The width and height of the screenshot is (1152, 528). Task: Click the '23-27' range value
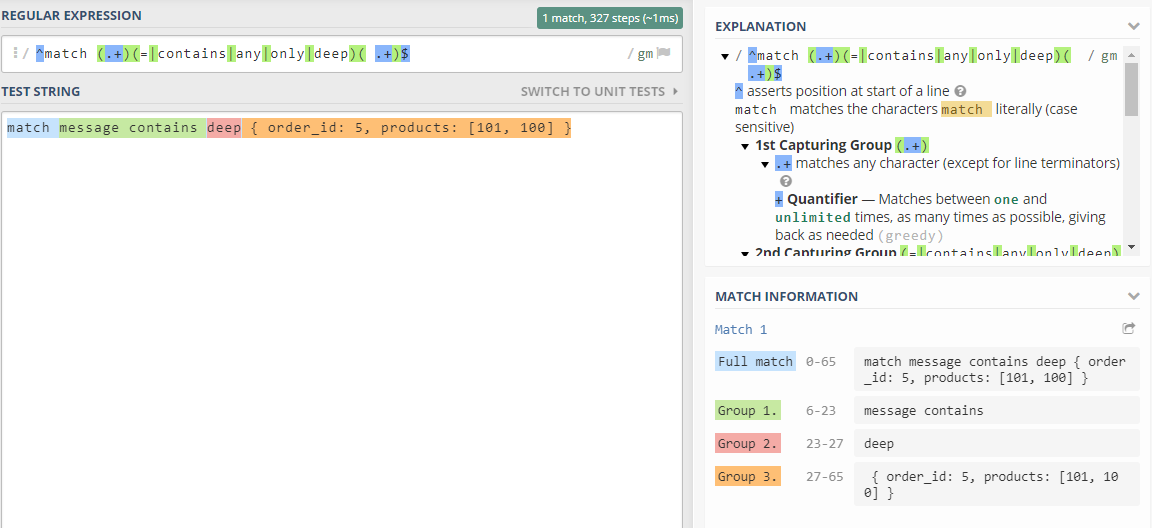[824, 444]
